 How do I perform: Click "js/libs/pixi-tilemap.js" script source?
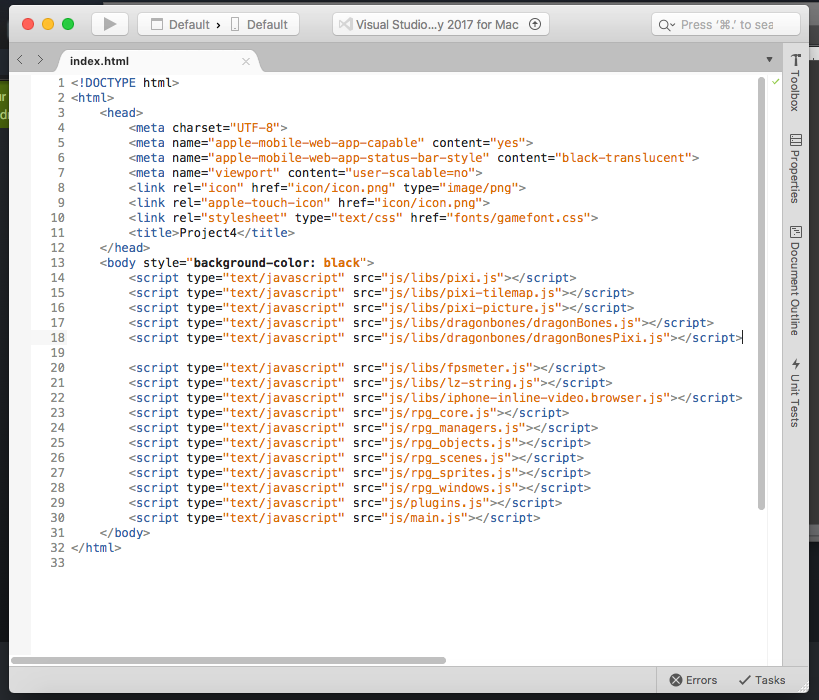click(472, 293)
